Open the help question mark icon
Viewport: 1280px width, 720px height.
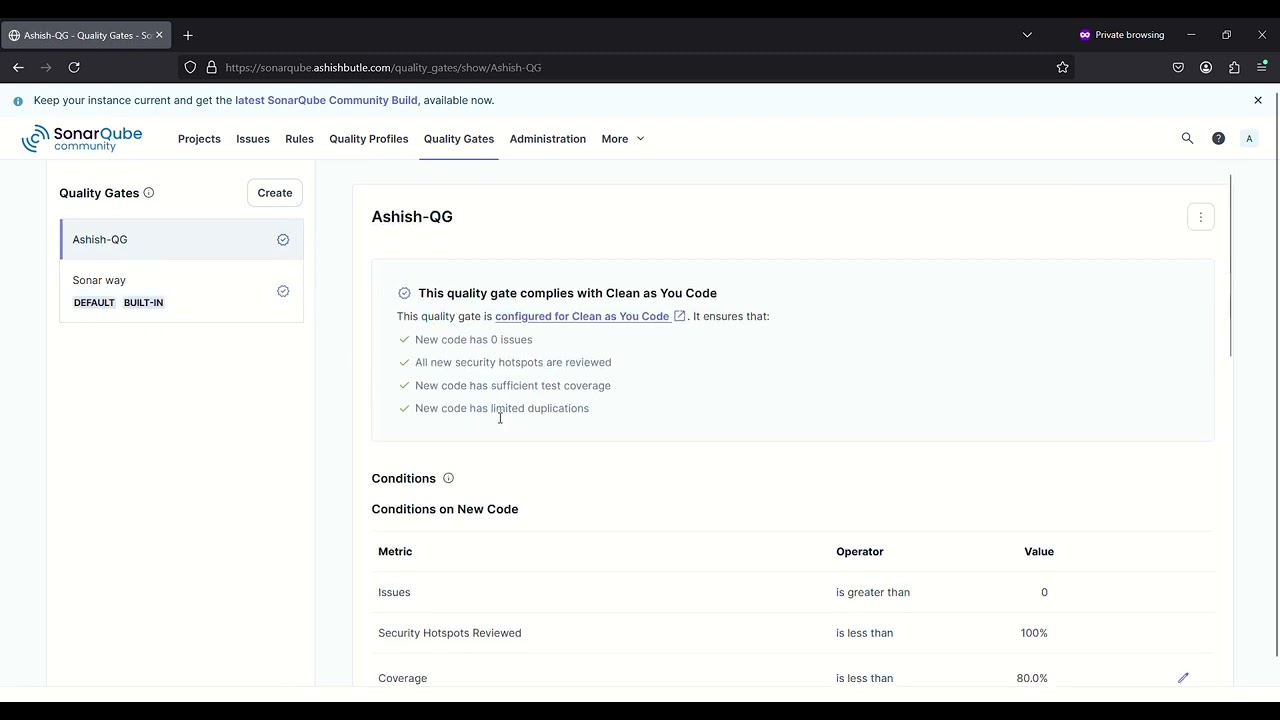click(x=1218, y=139)
